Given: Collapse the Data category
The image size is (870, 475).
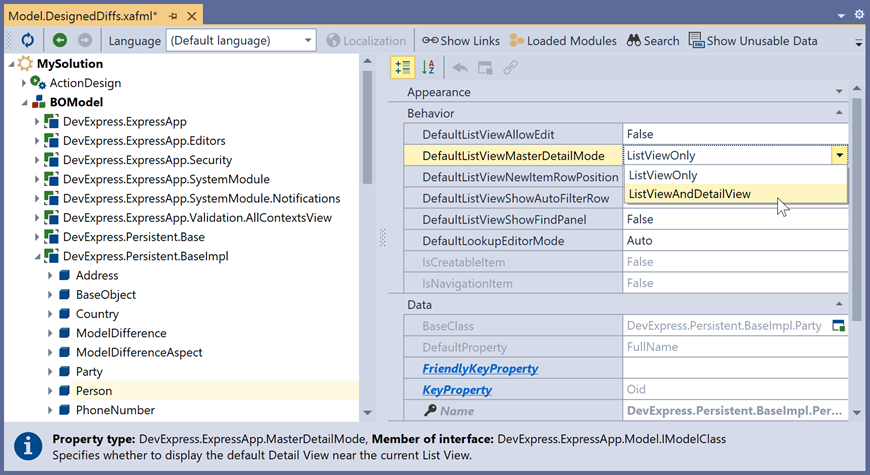Looking at the screenshot, I should point(839,304).
